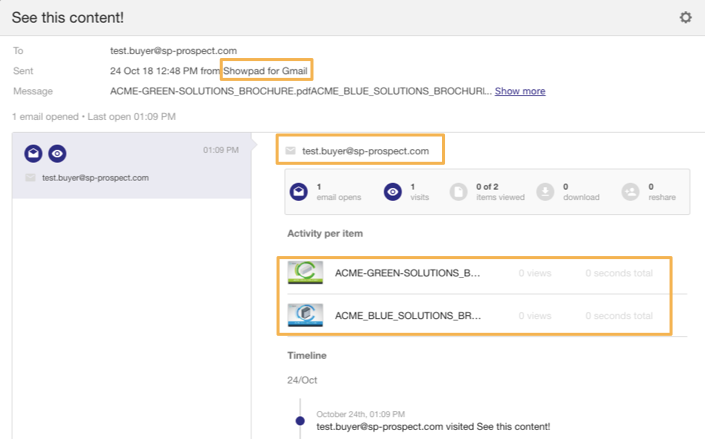Click the envelope icon beside left recipient email

(30, 178)
